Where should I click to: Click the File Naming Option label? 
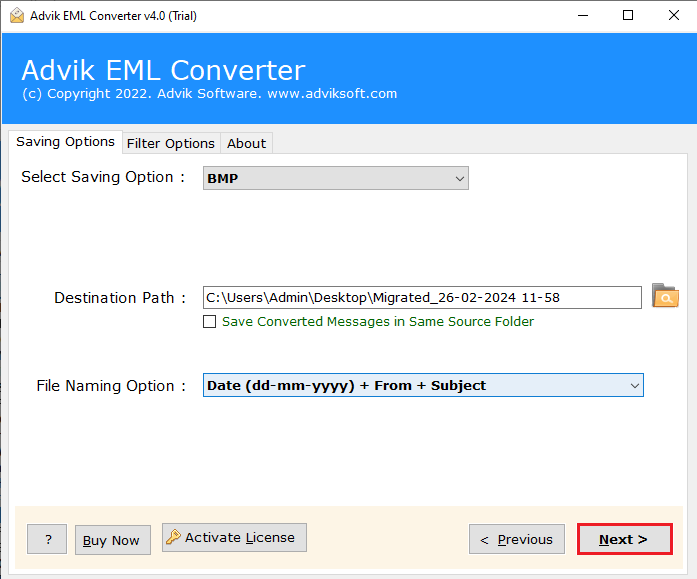pos(111,386)
